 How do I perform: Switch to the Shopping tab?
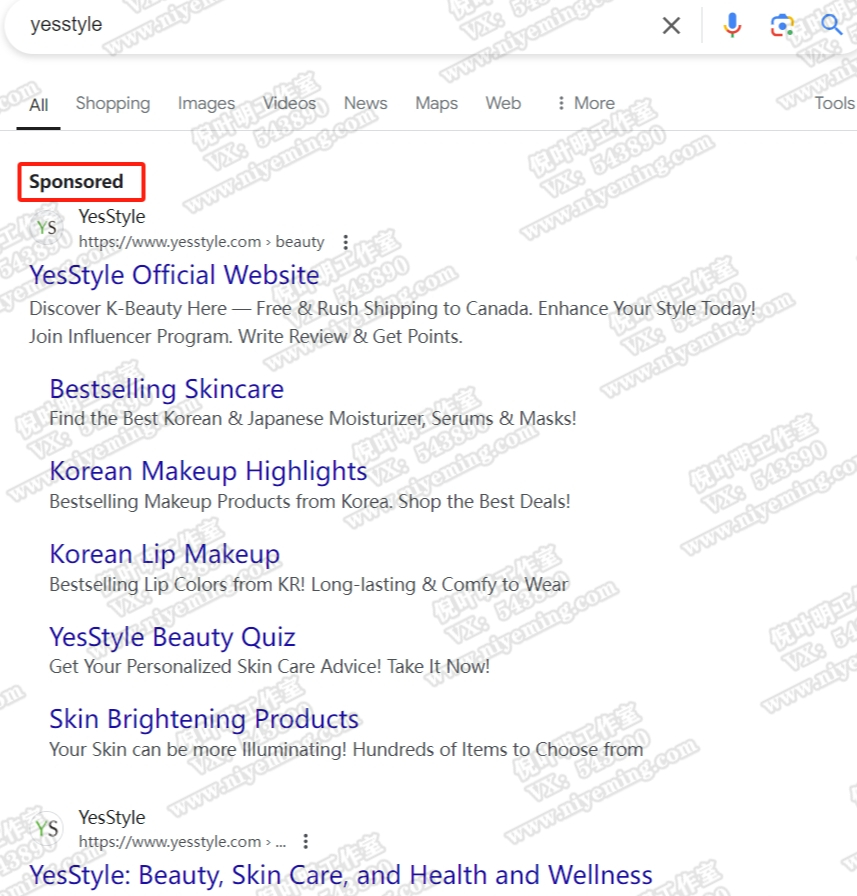pyautogui.click(x=113, y=103)
